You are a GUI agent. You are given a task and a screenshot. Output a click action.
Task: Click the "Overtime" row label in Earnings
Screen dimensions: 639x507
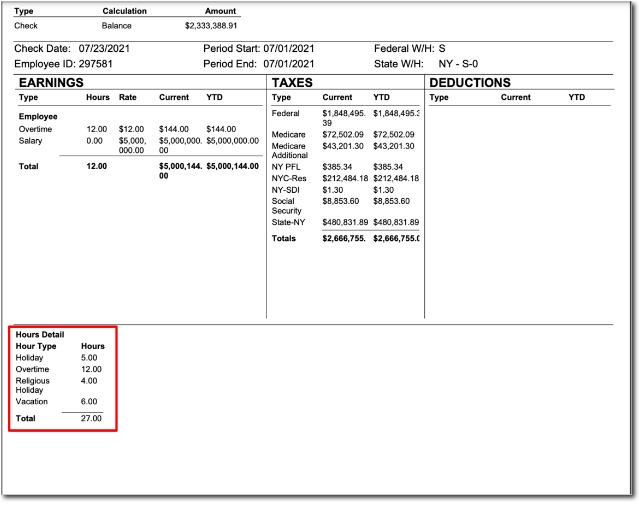(35, 129)
